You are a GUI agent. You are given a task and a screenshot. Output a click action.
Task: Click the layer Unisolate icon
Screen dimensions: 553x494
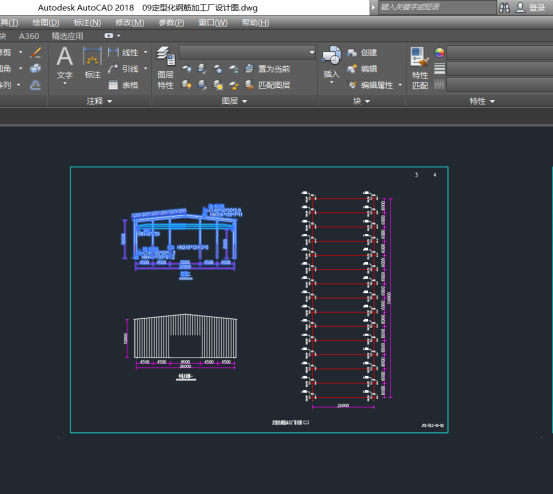(202, 85)
